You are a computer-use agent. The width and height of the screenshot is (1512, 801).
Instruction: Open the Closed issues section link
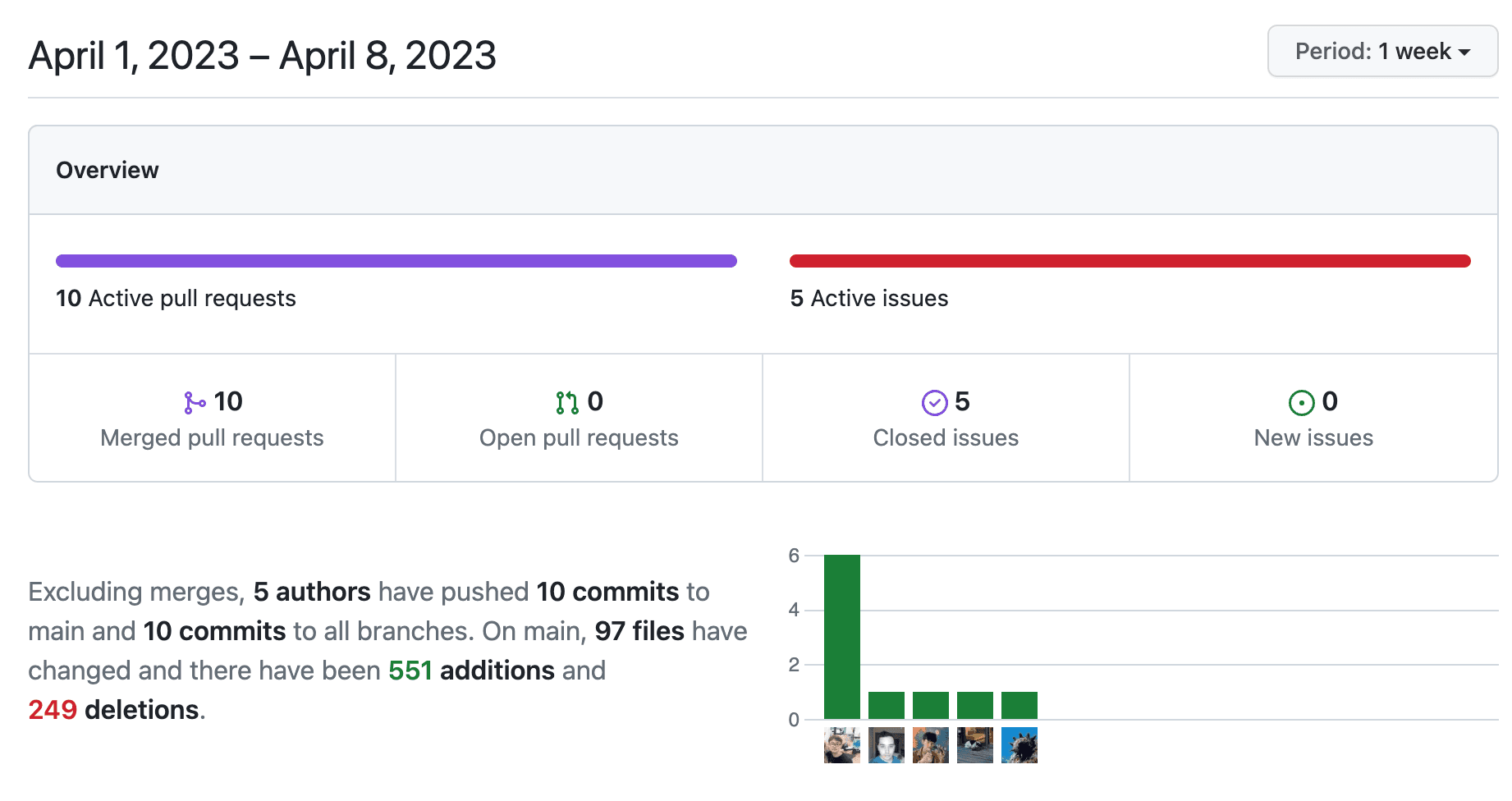946,438
